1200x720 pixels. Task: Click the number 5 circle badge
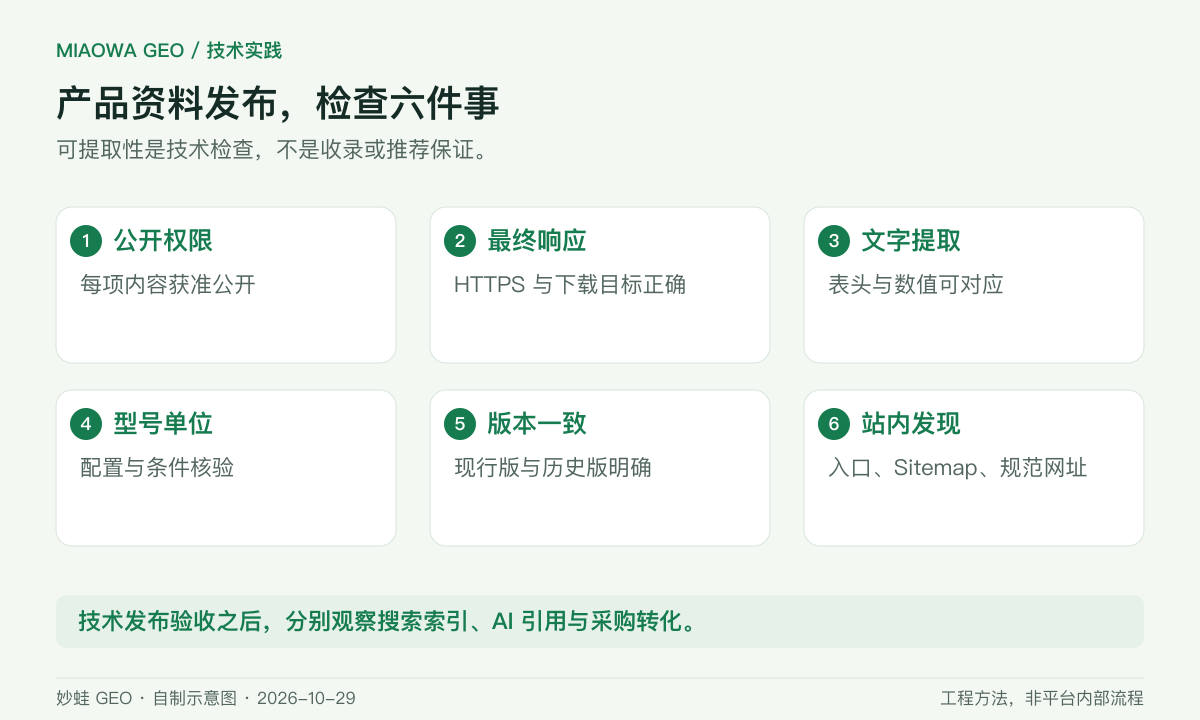[460, 424]
